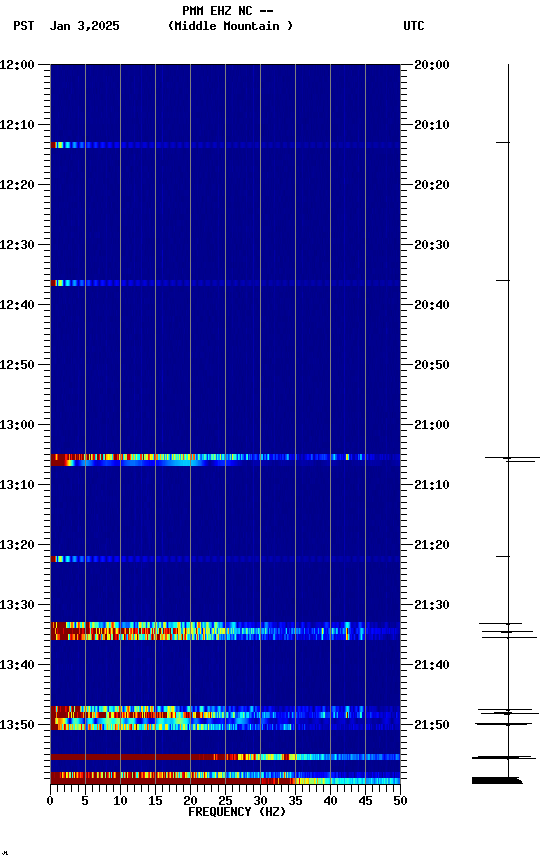Click the 'PST' timezone label

(x=24, y=26)
